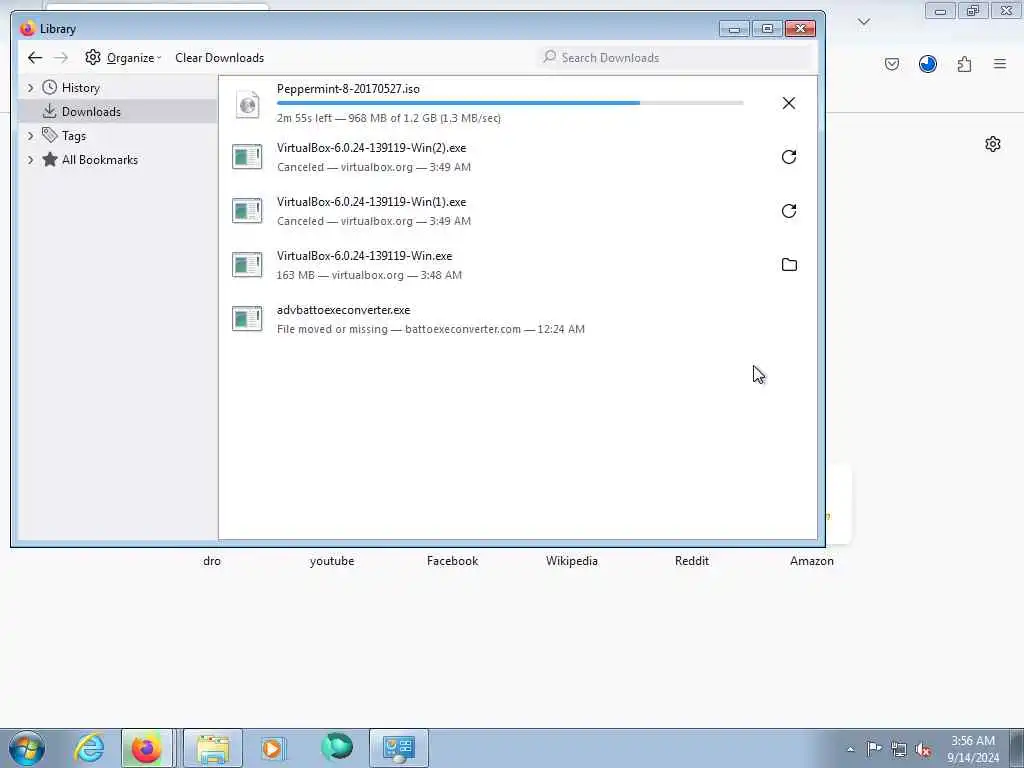The height and width of the screenshot is (768, 1024).
Task: Click the VirtualBox-6.0.24-139119-Win.exe file icon
Action: (248, 264)
